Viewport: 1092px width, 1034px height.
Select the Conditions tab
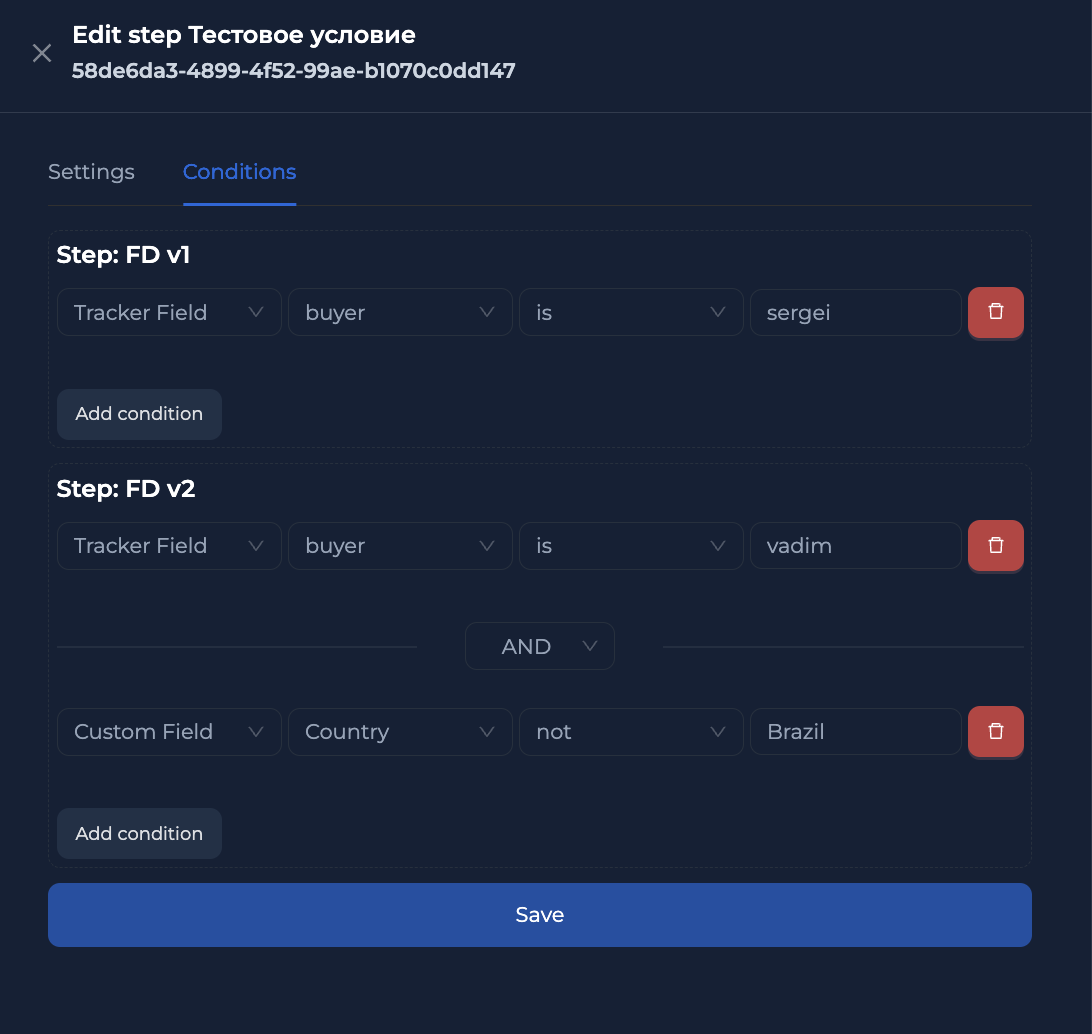click(239, 172)
